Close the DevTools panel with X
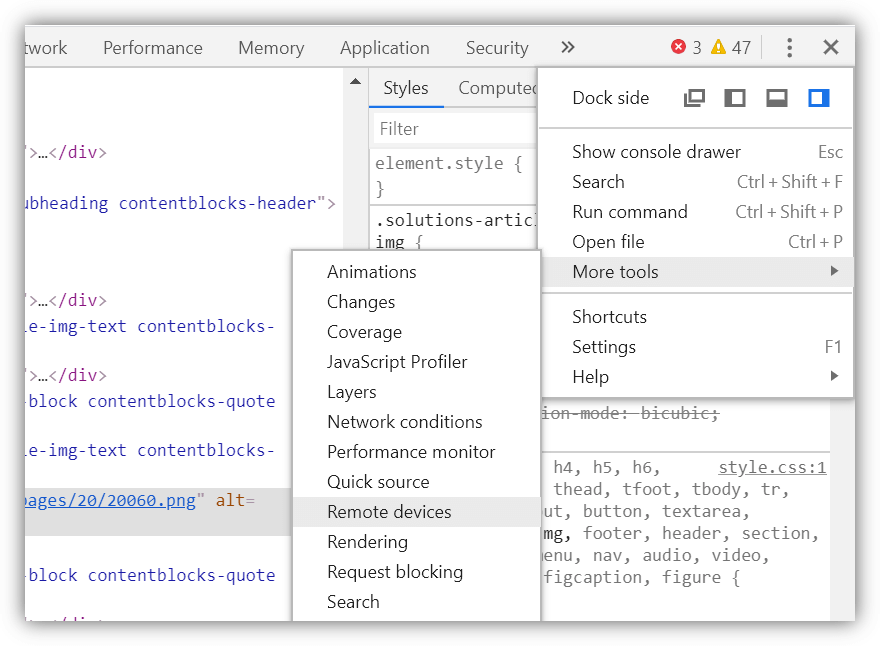This screenshot has height=646, width=880. 831,47
